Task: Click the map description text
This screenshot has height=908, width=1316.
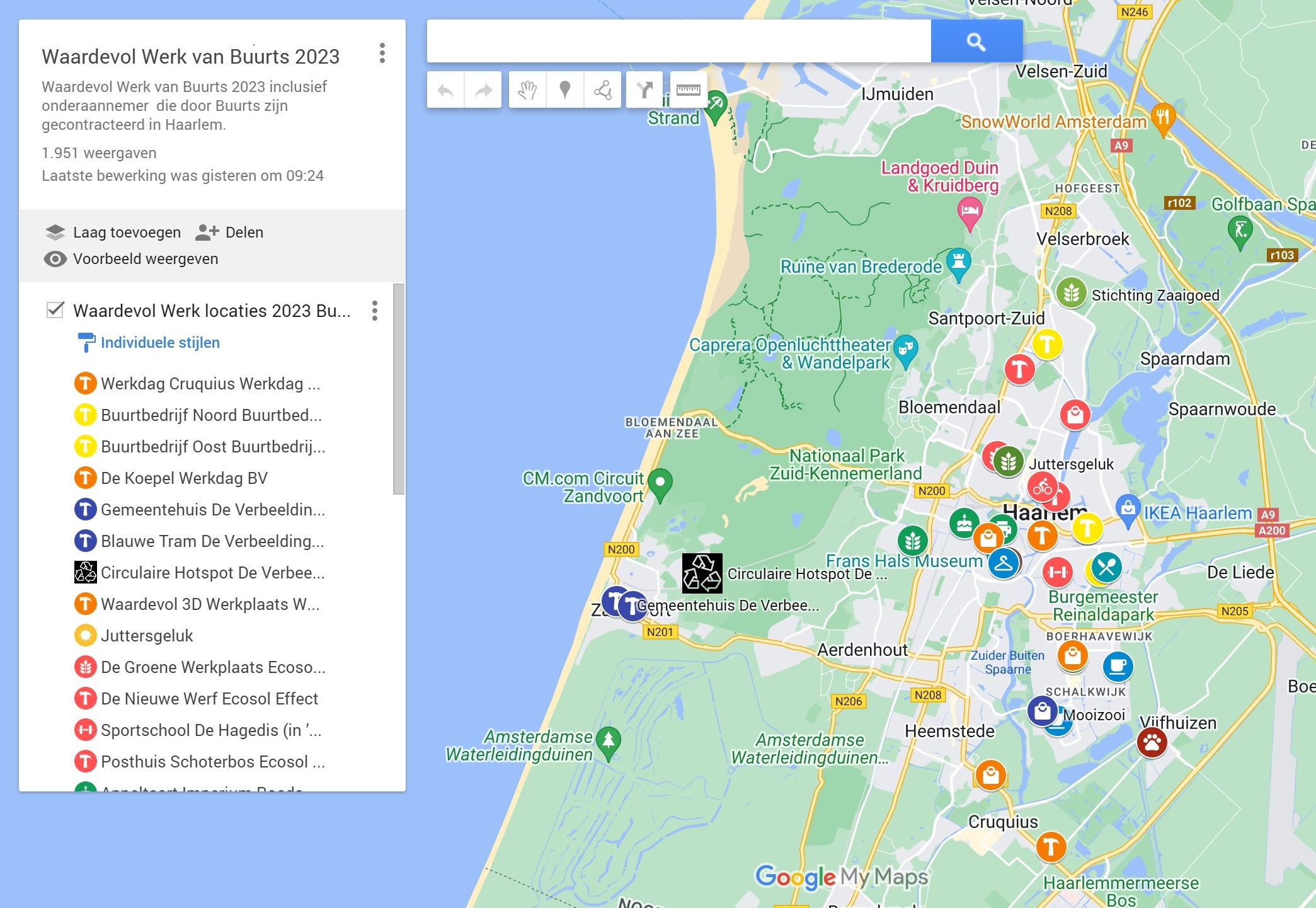Action: (x=185, y=106)
